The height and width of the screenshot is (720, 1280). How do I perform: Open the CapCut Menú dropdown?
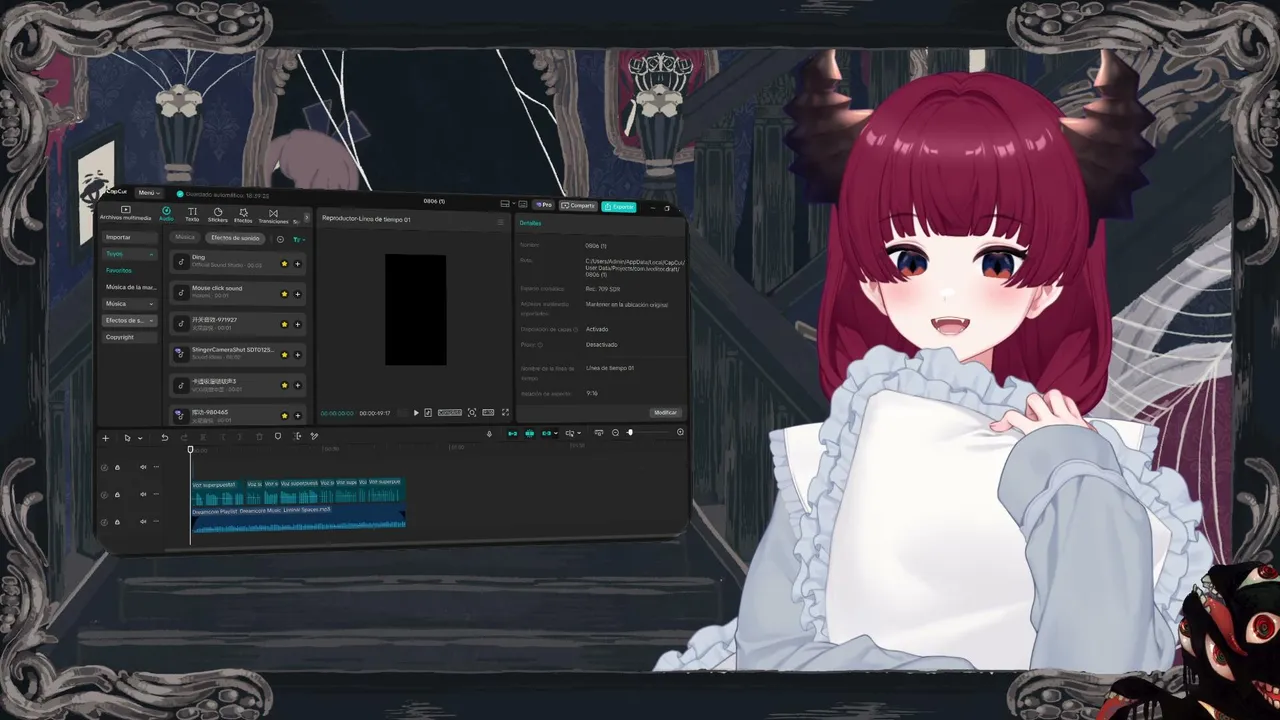click(148, 192)
